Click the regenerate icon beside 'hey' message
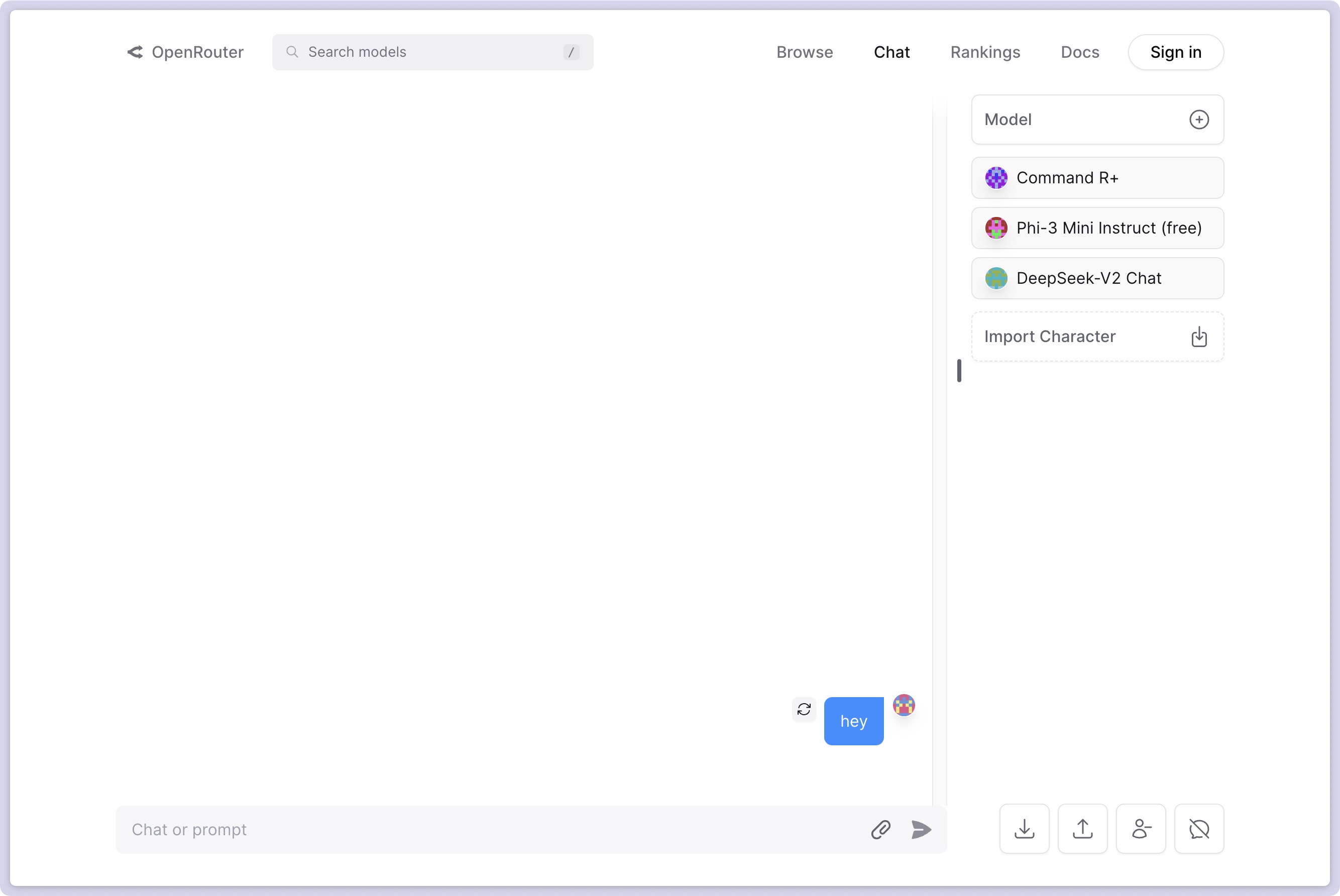 tap(804, 709)
